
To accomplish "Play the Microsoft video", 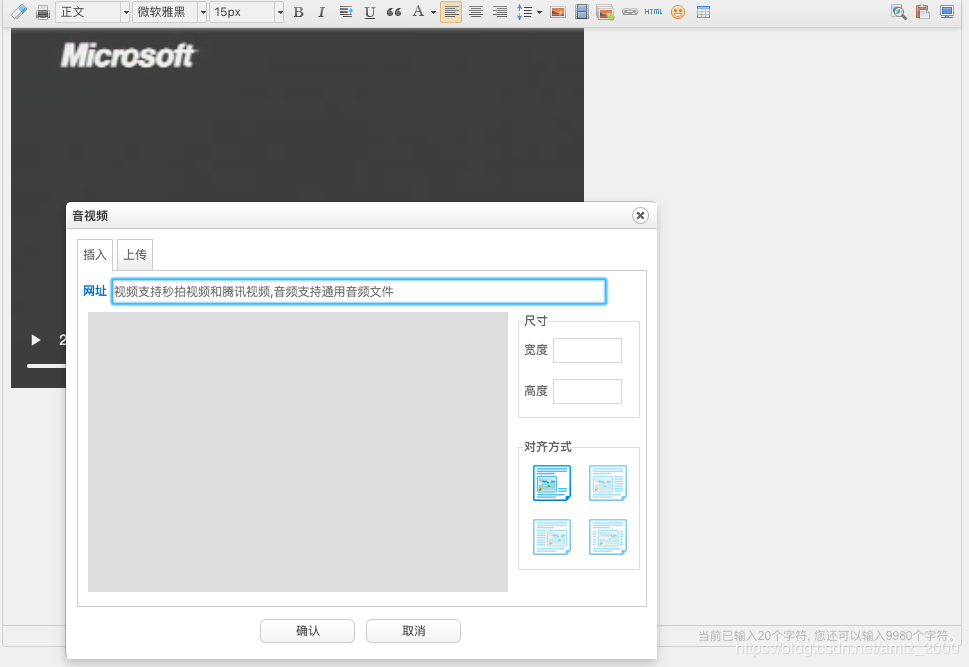I will point(36,340).
